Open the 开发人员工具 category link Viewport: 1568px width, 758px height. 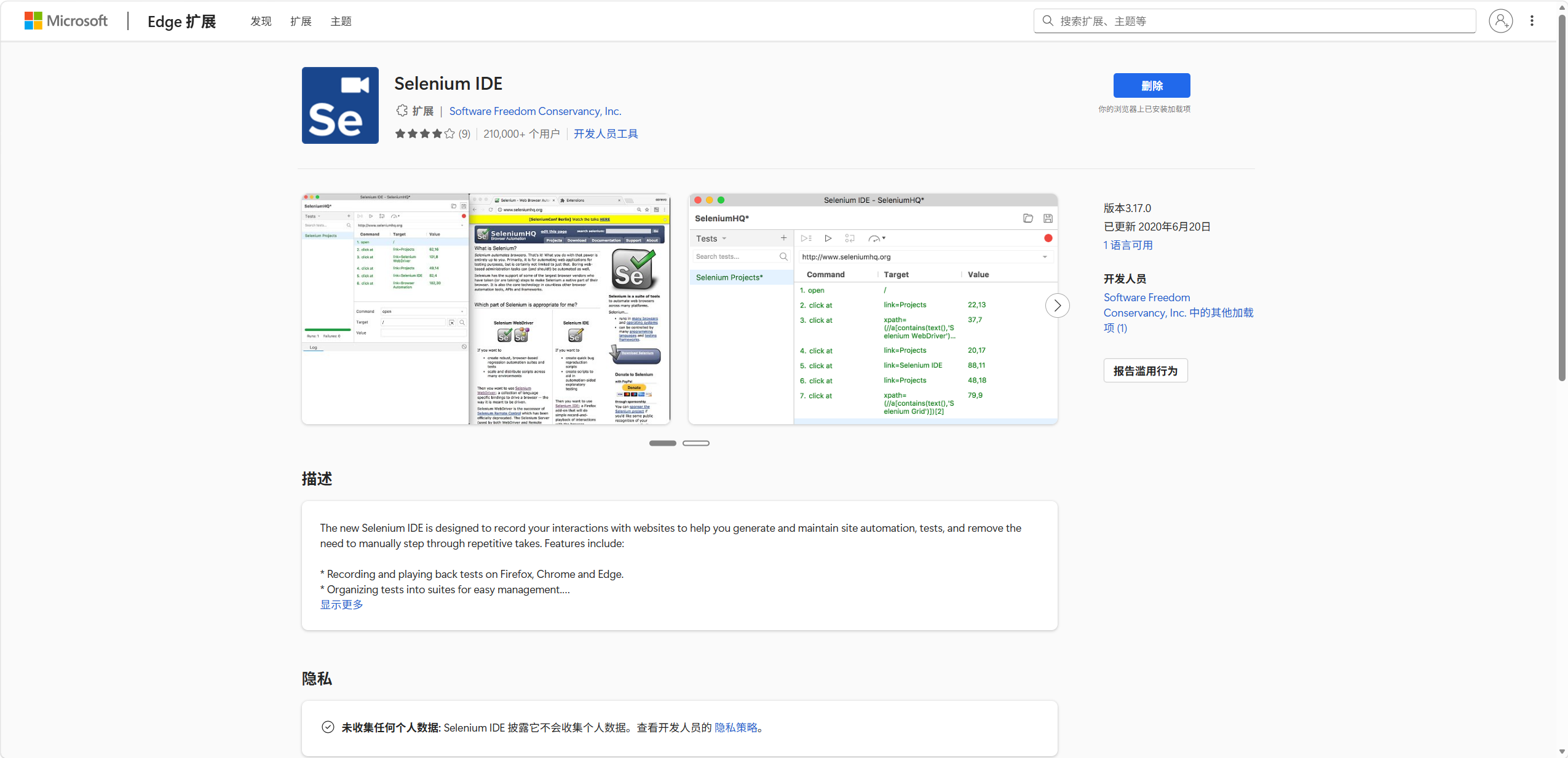(606, 133)
